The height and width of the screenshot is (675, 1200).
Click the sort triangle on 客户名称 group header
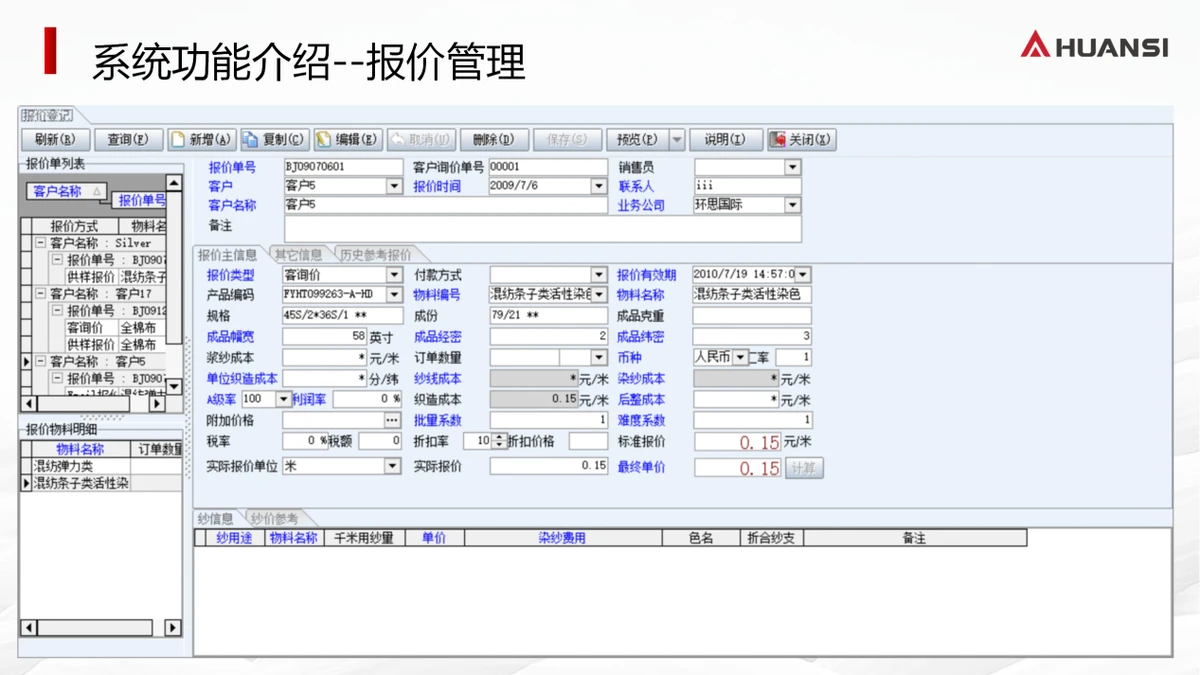[96, 191]
